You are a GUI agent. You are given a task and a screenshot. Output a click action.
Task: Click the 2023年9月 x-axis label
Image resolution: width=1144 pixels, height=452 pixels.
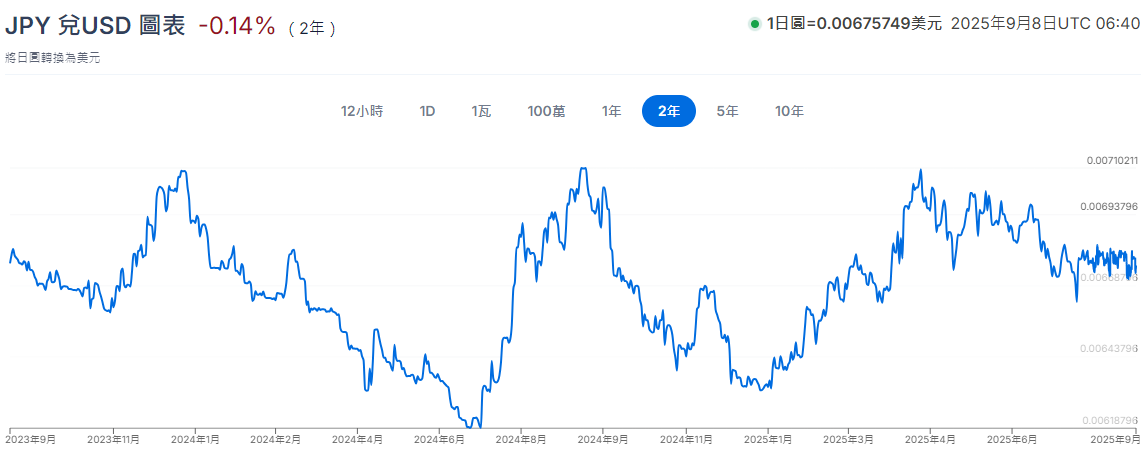[31, 440]
